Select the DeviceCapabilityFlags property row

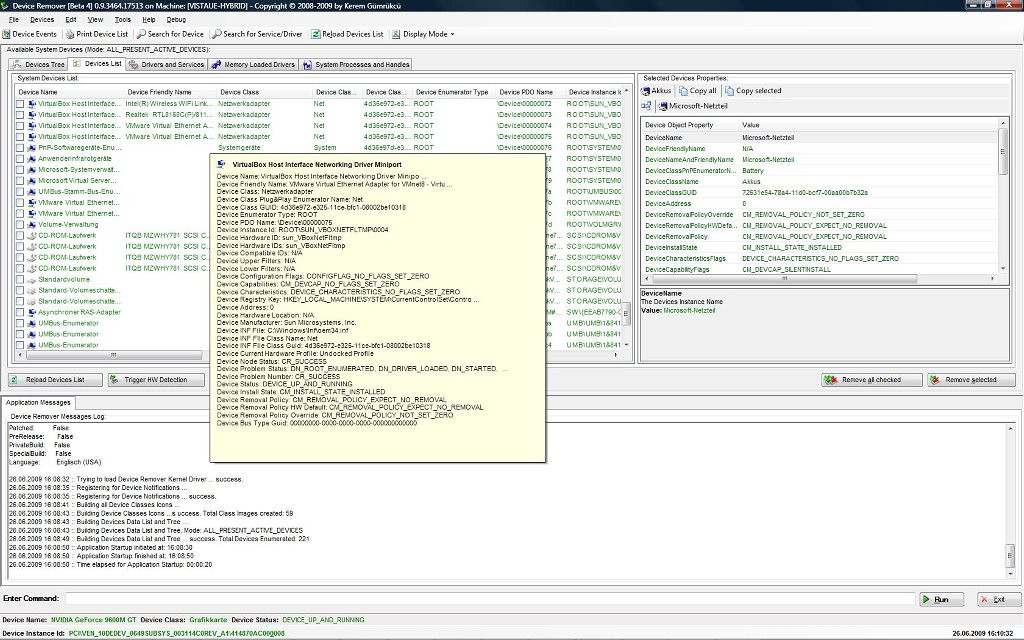click(x=820, y=269)
